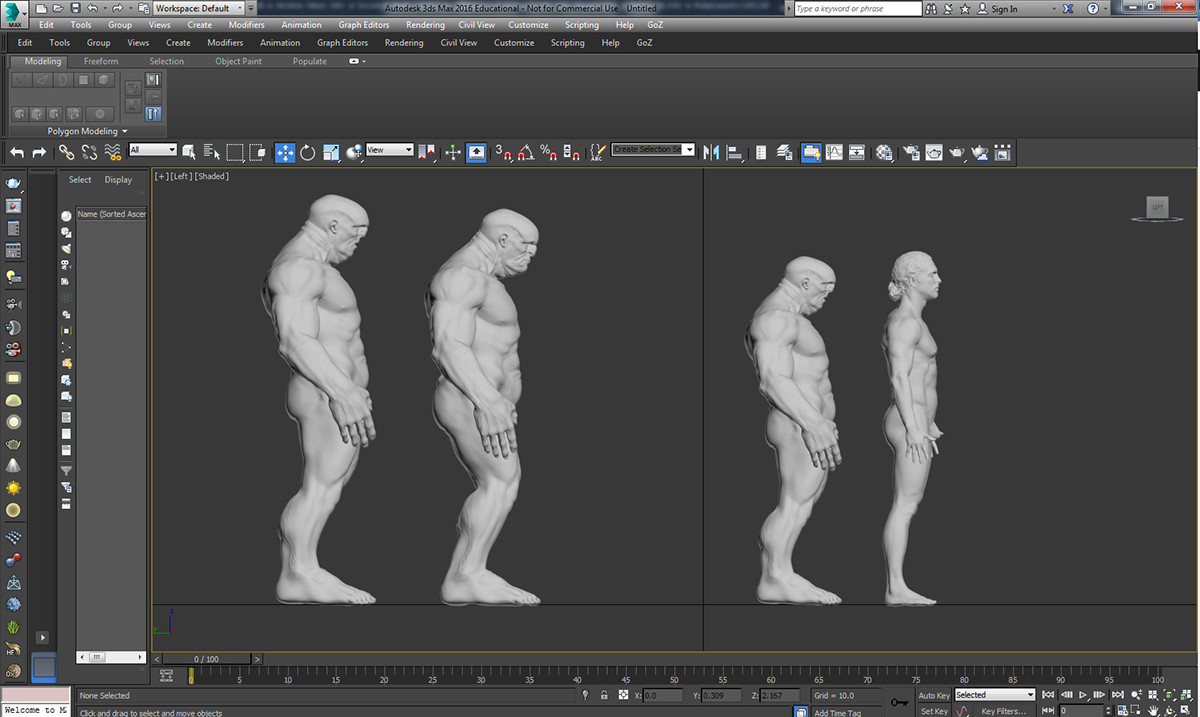Open key mode Selected dropdown
The image size is (1200, 717).
(995, 695)
